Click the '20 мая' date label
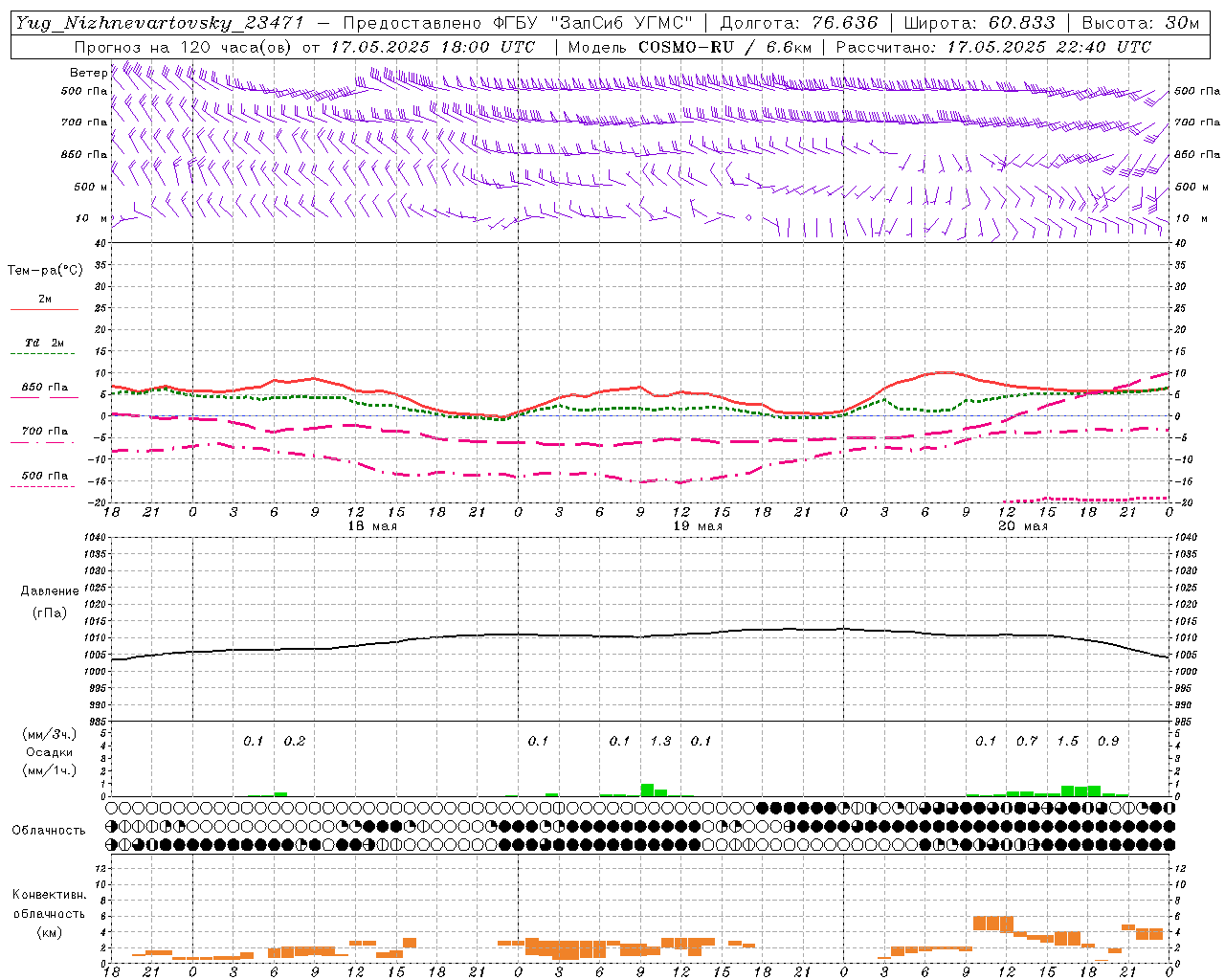The width and height of the screenshot is (1225, 980). coord(1023,526)
